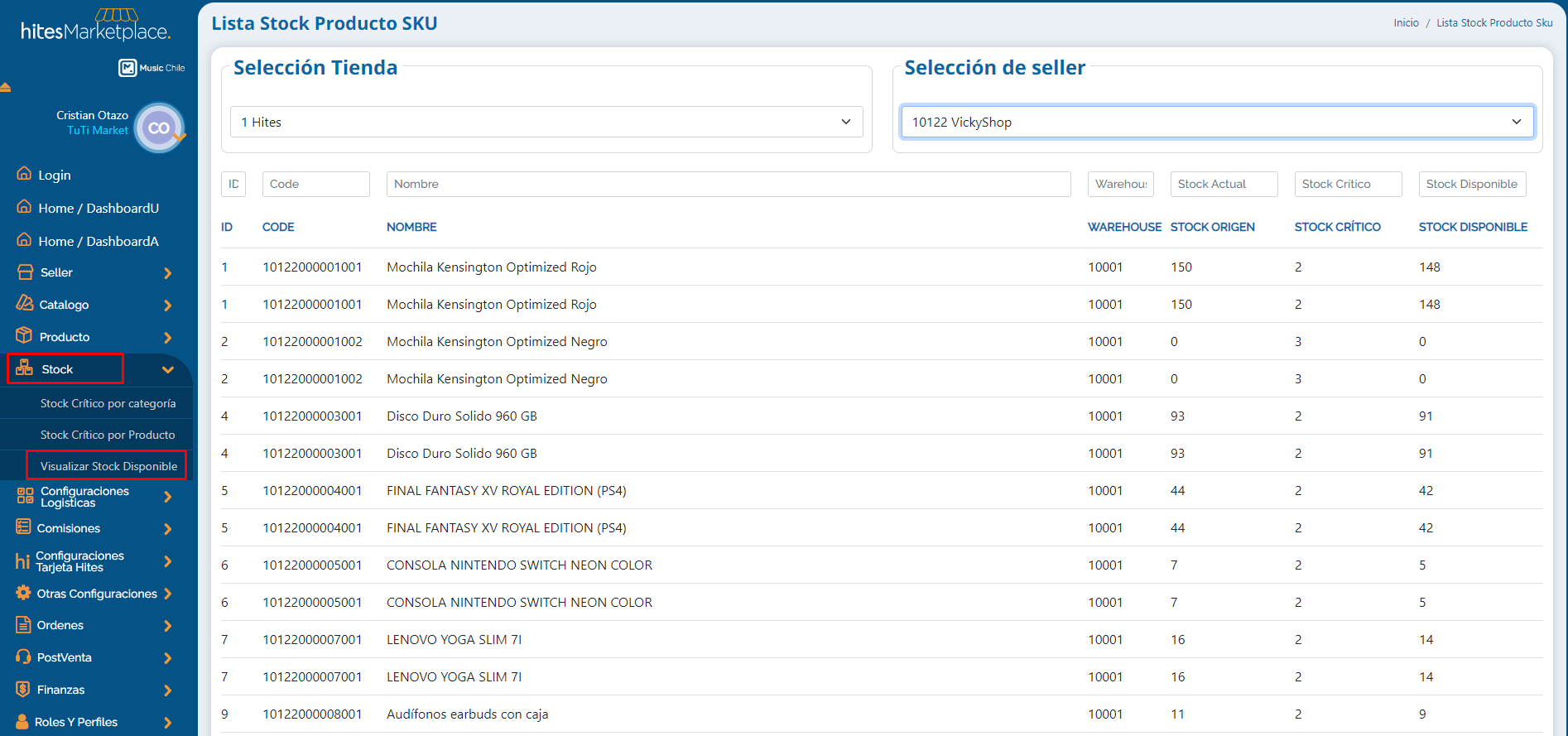Click the Stock boxes icon
The height and width of the screenshot is (736, 1568).
[x=25, y=368]
